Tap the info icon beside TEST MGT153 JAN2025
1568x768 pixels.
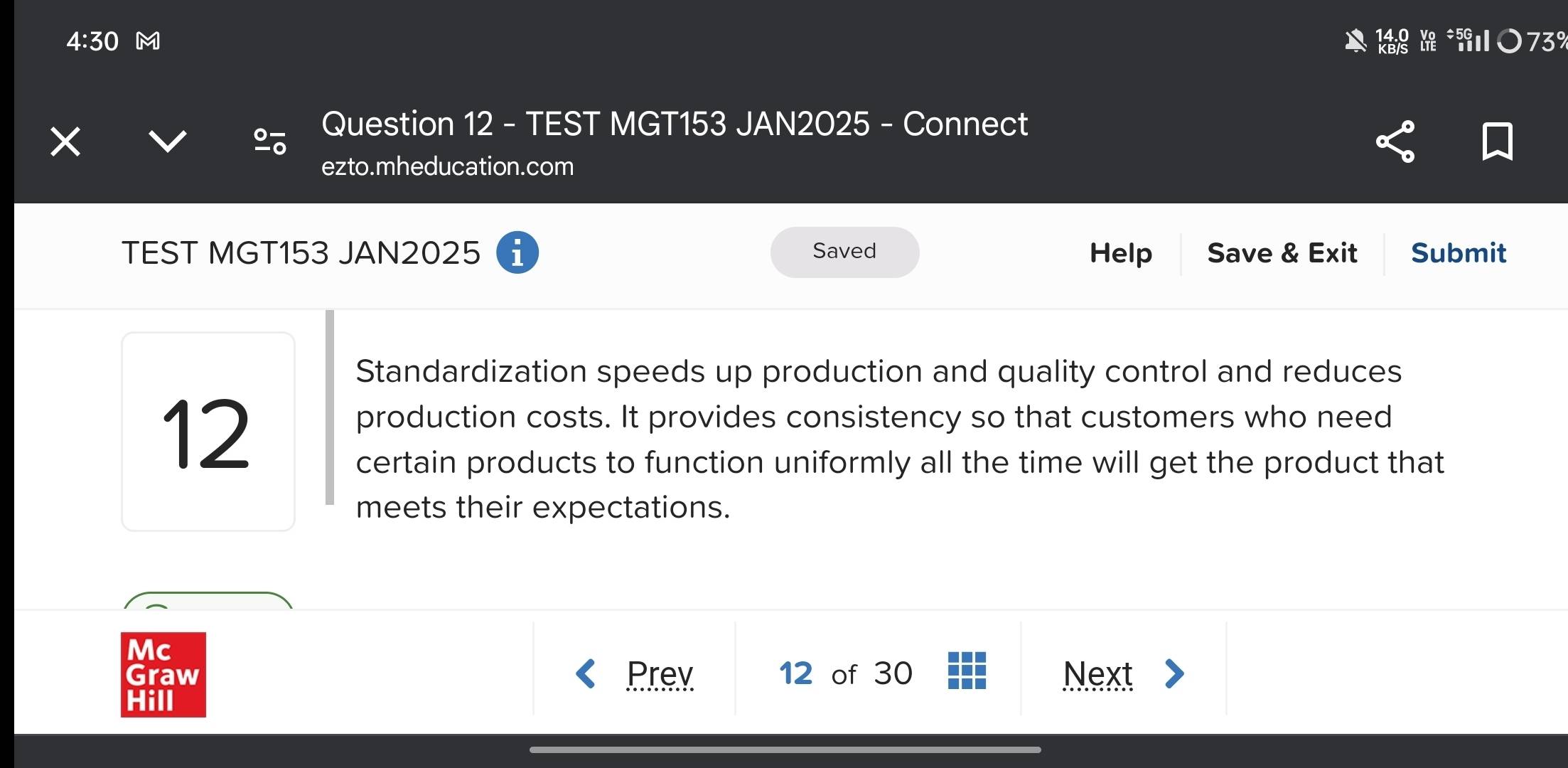[517, 252]
